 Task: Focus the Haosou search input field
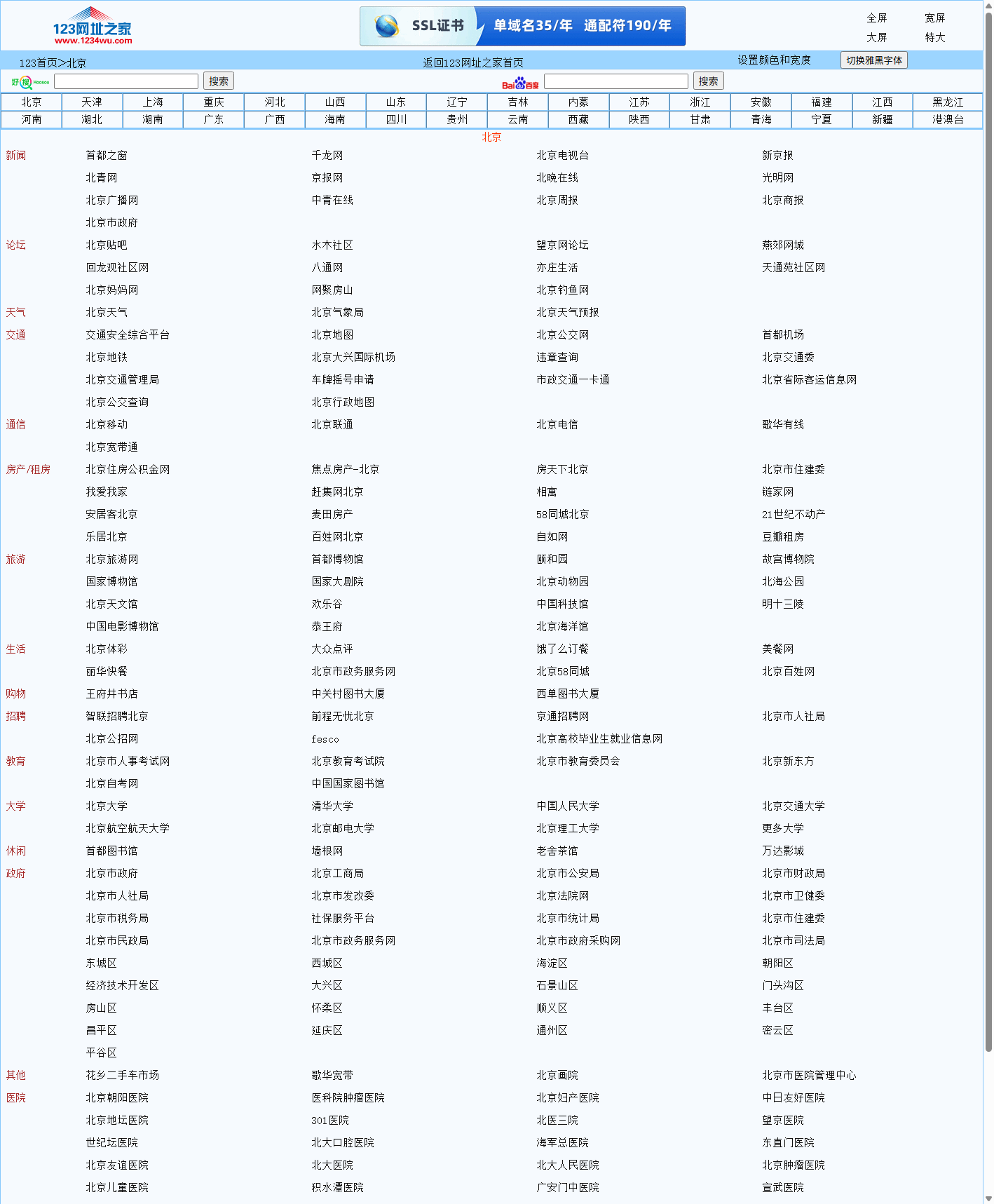point(126,81)
